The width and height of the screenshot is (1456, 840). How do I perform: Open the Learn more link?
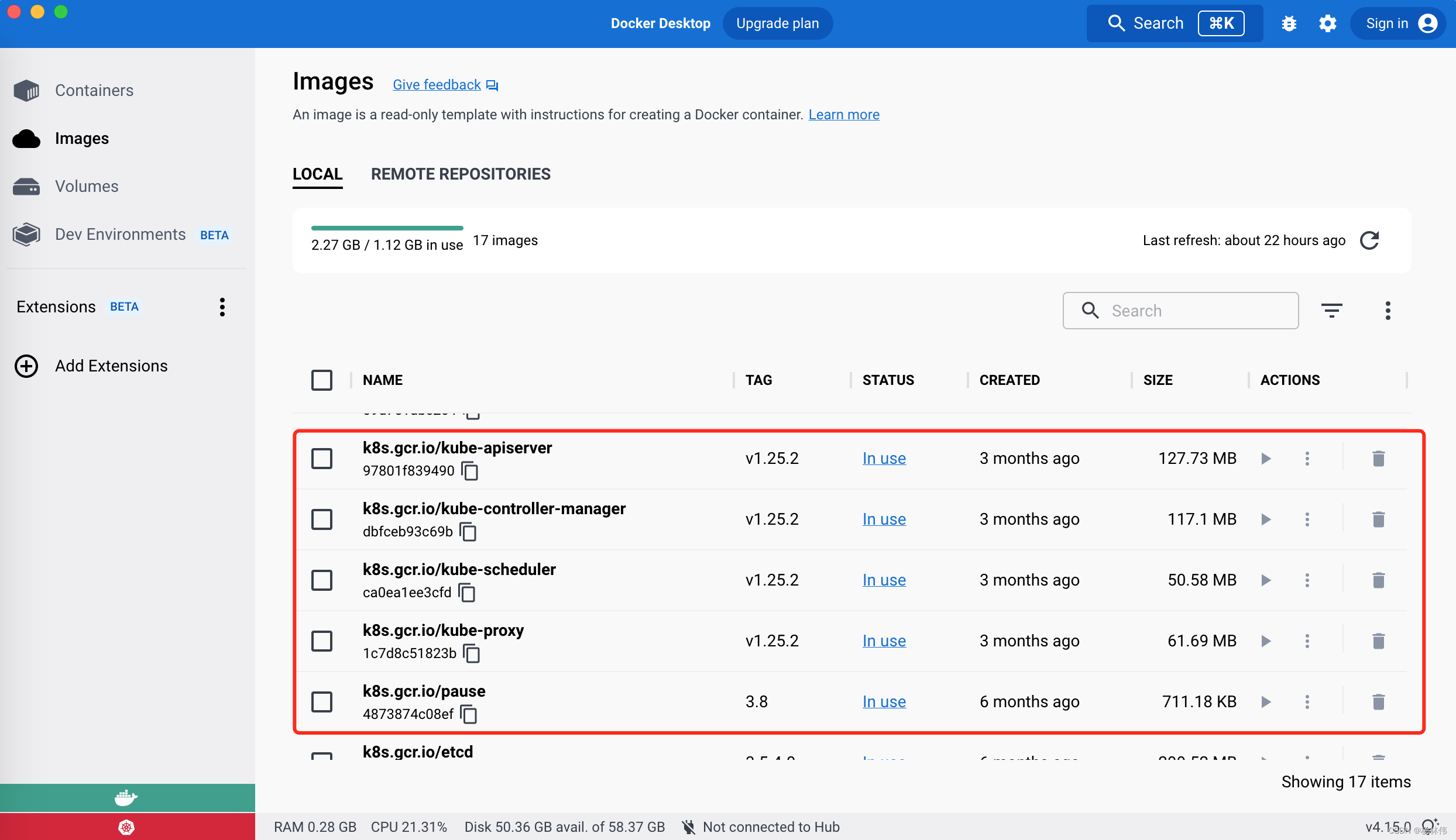click(x=844, y=115)
